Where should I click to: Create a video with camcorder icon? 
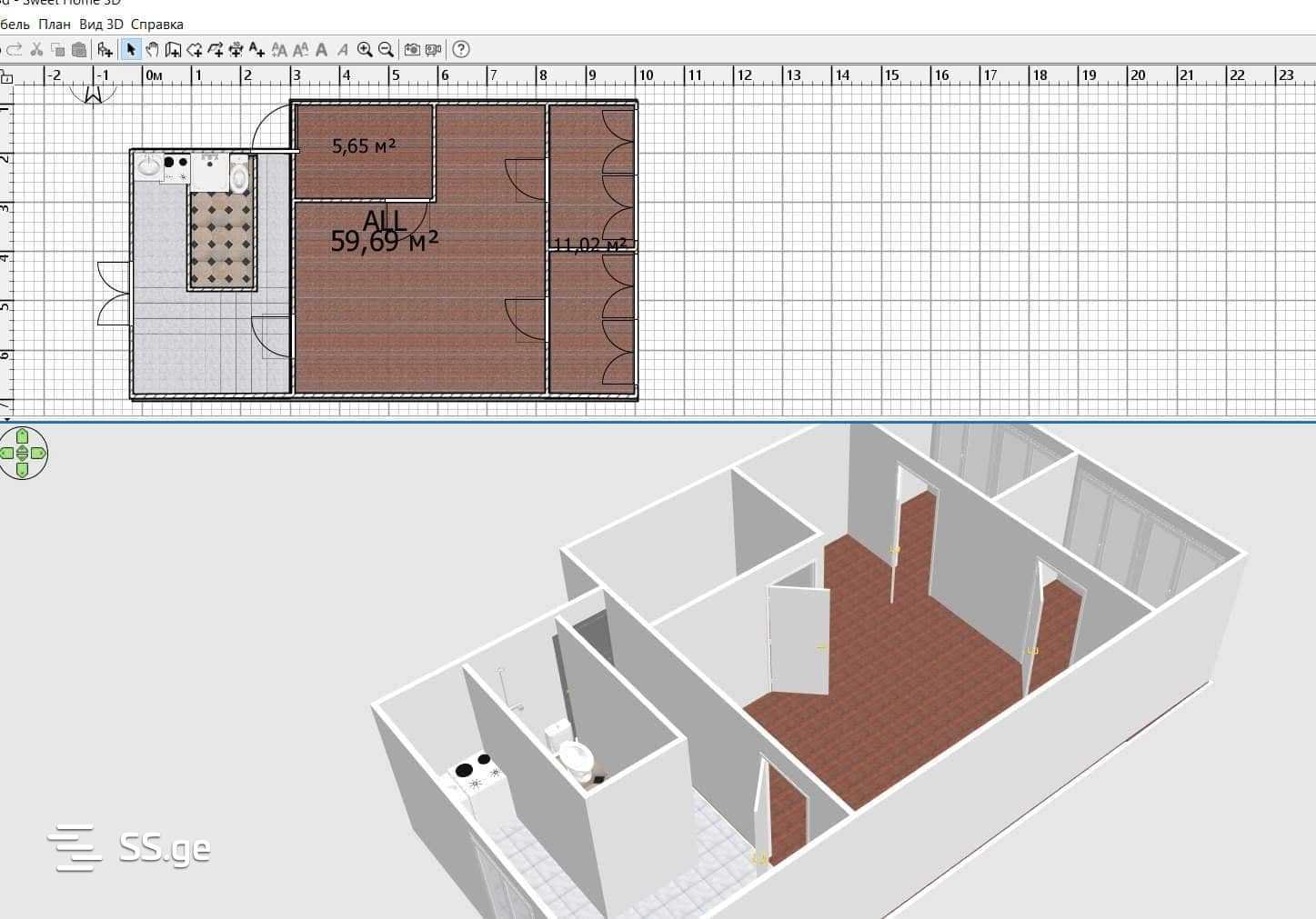(434, 50)
